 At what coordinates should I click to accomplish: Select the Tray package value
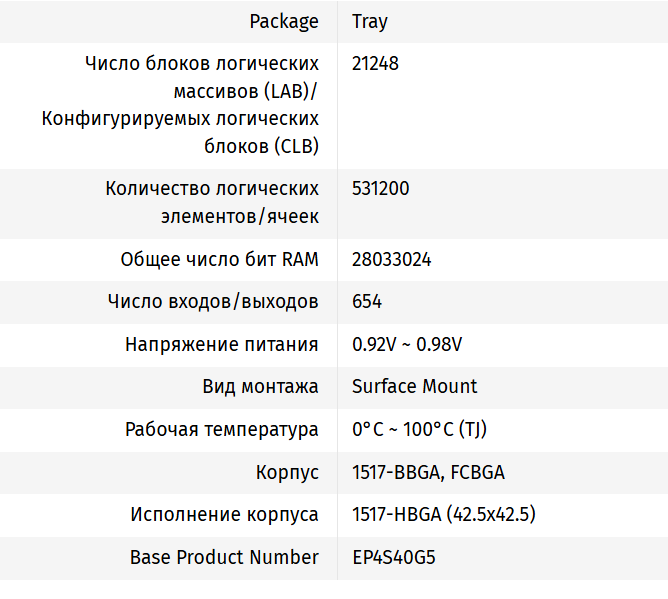[370, 21]
